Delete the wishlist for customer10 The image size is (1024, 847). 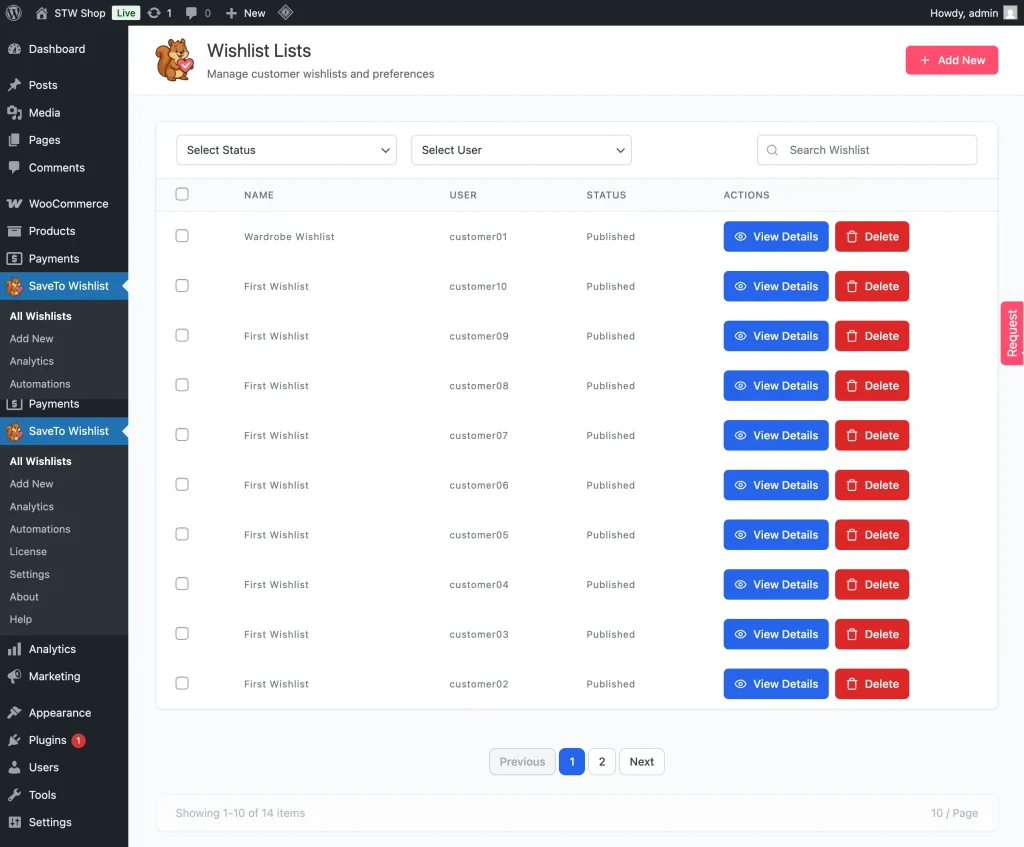[871, 286]
